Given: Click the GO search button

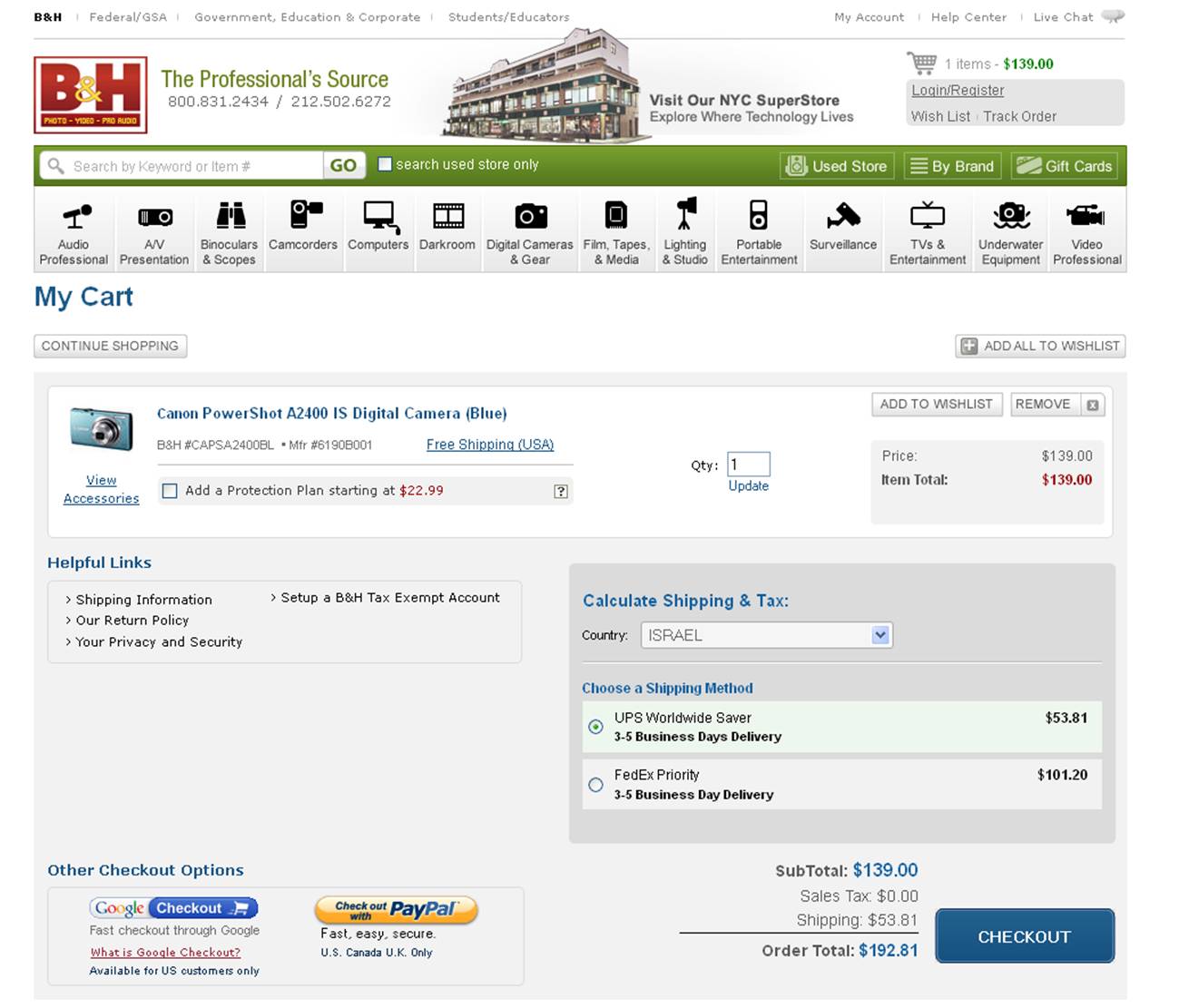Looking at the screenshot, I should coord(343,165).
